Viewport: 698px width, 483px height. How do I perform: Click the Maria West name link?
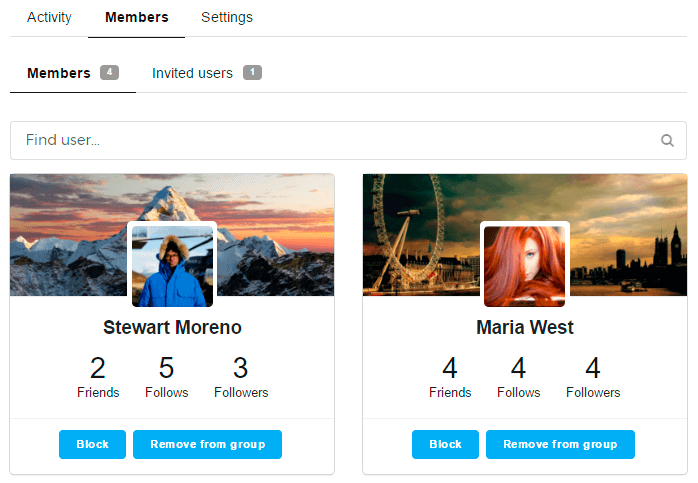coord(525,328)
